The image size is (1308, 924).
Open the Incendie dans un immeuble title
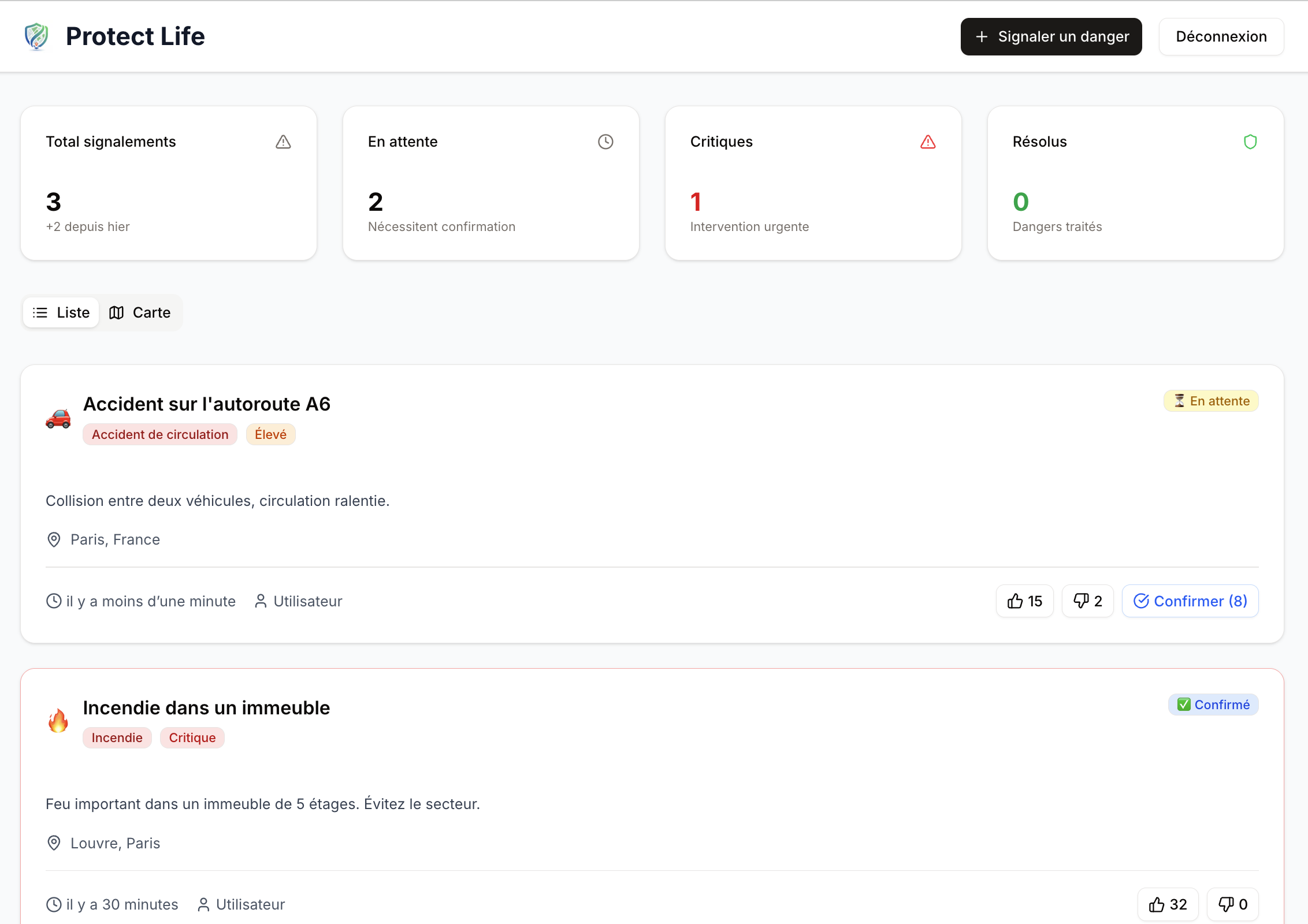tap(206, 707)
